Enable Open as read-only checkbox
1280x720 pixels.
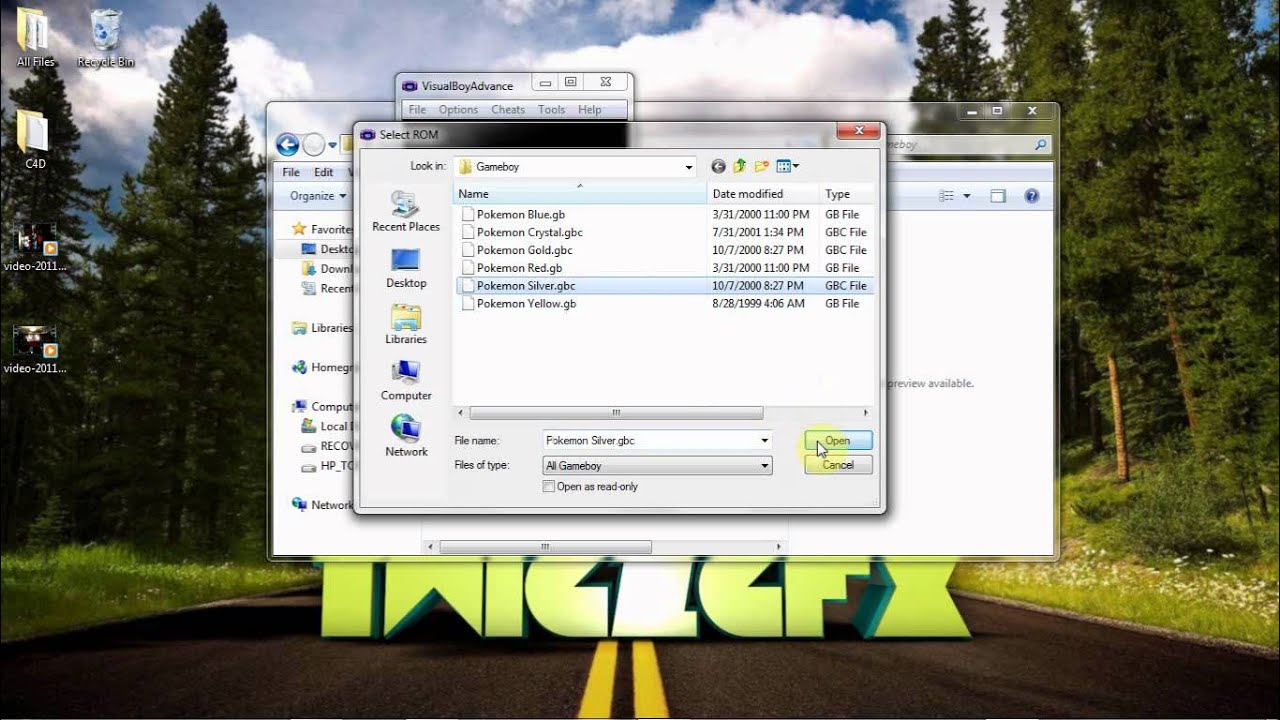coord(548,487)
